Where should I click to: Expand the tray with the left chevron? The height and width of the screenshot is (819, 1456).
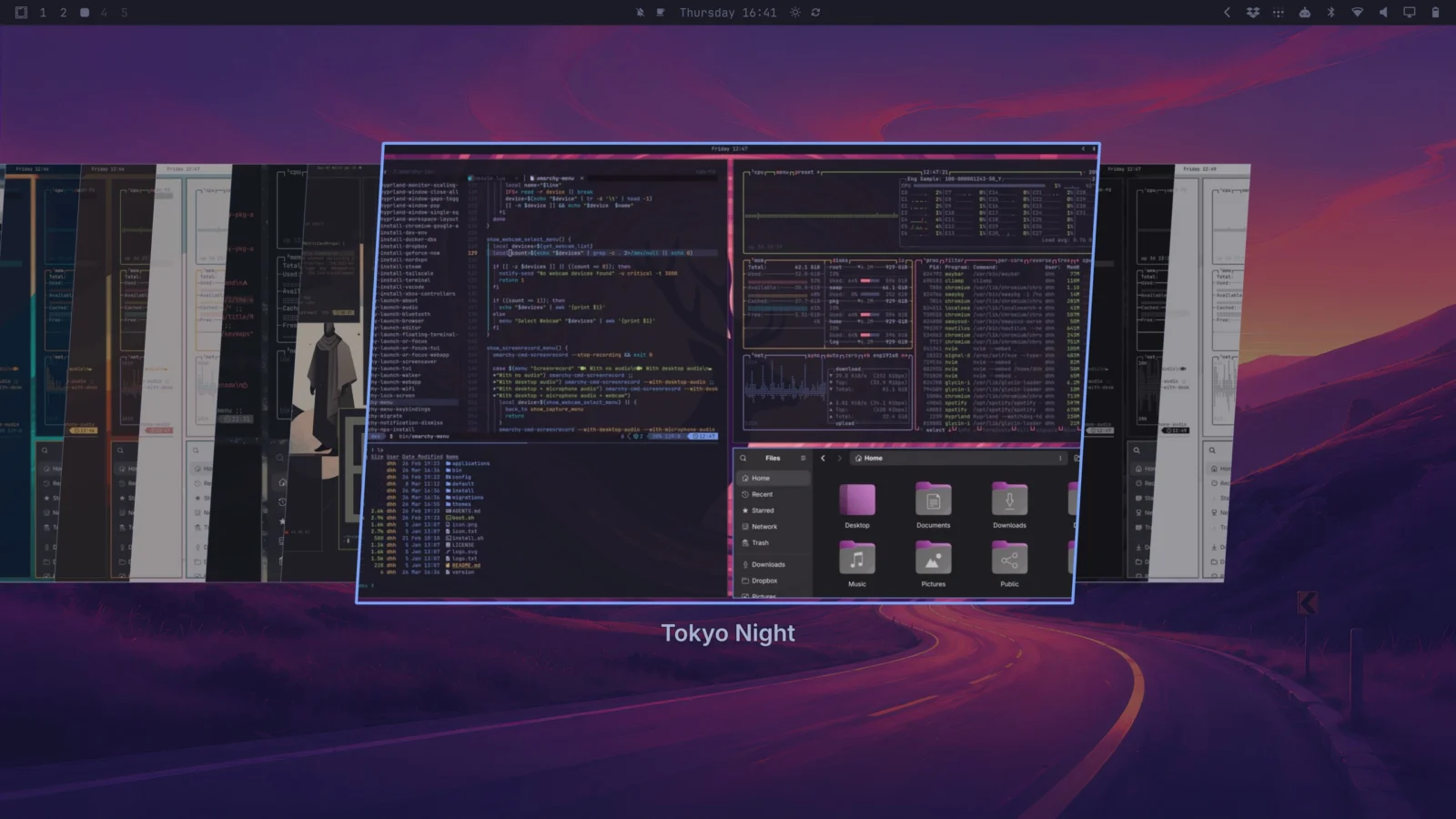[x=1227, y=13]
